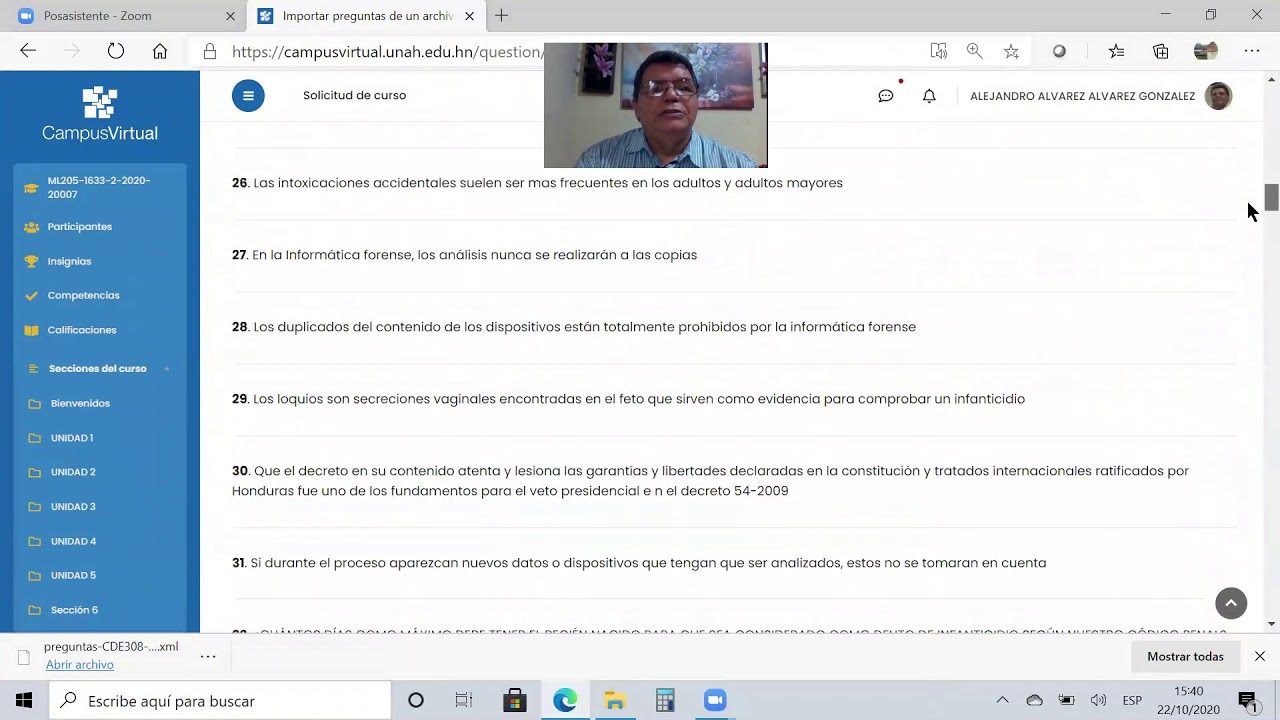Click the Windows search box

[x=220, y=700]
